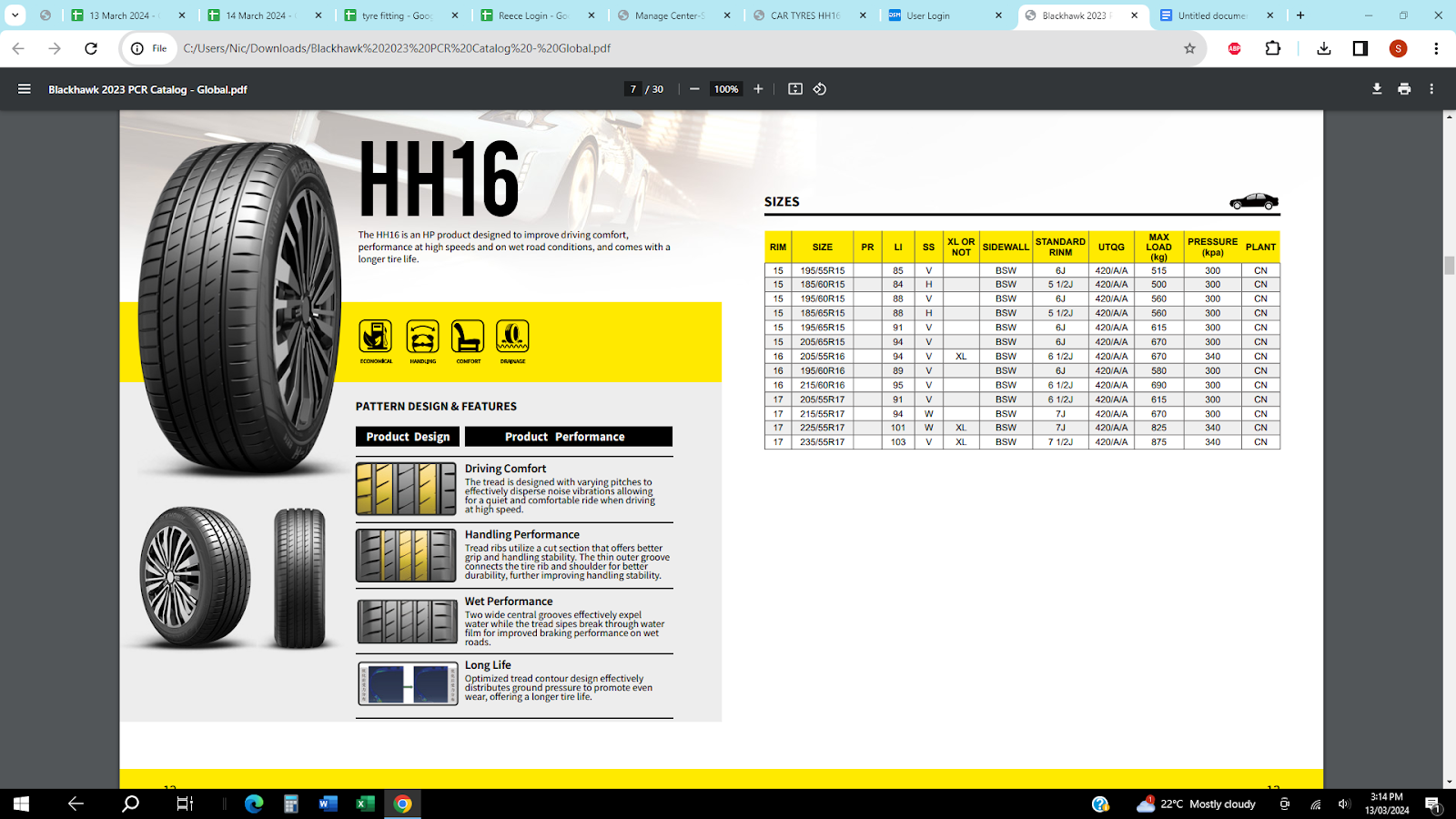Click the Handling feature icon

(422, 340)
